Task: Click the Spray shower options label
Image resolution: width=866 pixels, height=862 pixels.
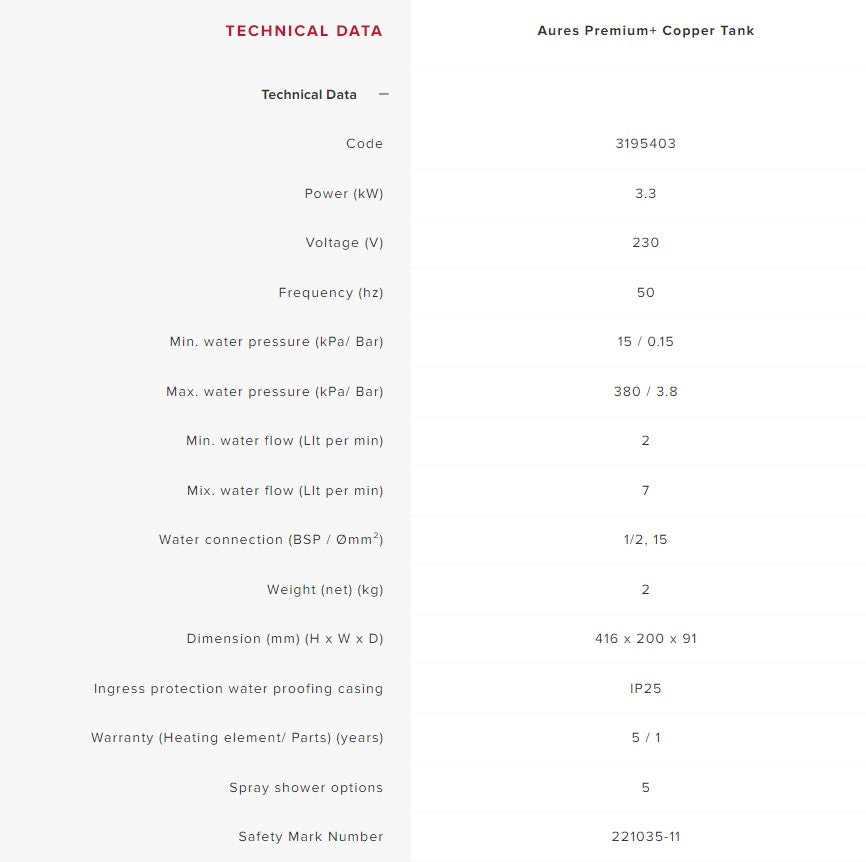Action: tap(306, 787)
